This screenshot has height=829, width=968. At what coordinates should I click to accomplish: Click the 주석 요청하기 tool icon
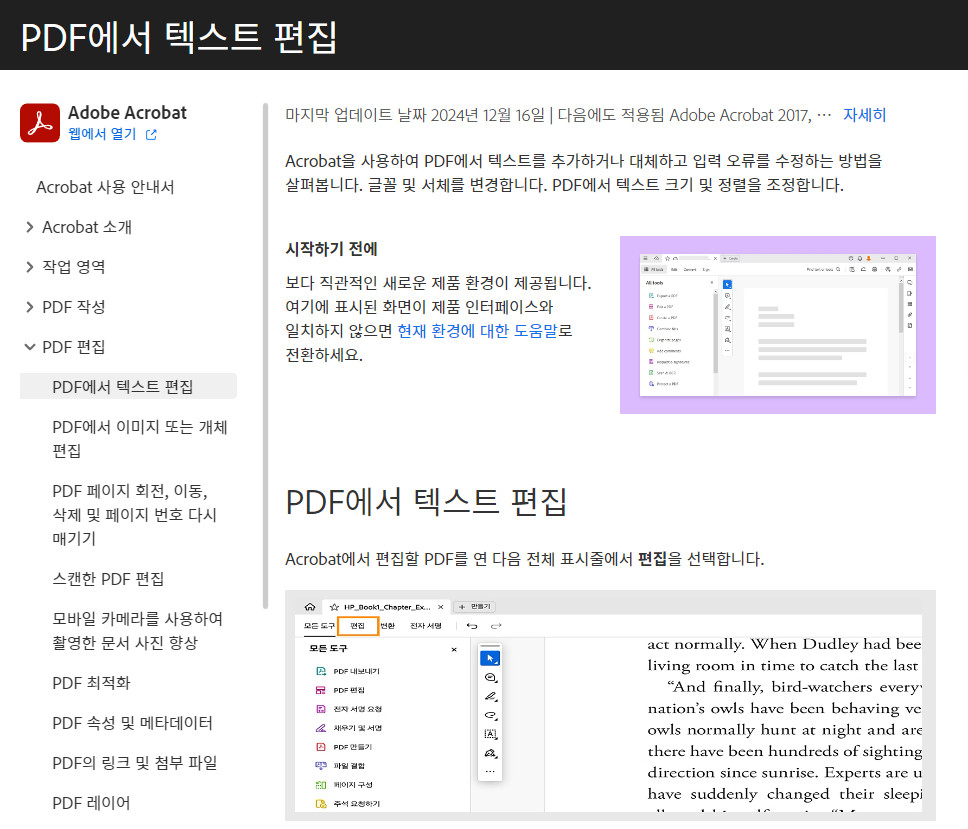pos(321,804)
